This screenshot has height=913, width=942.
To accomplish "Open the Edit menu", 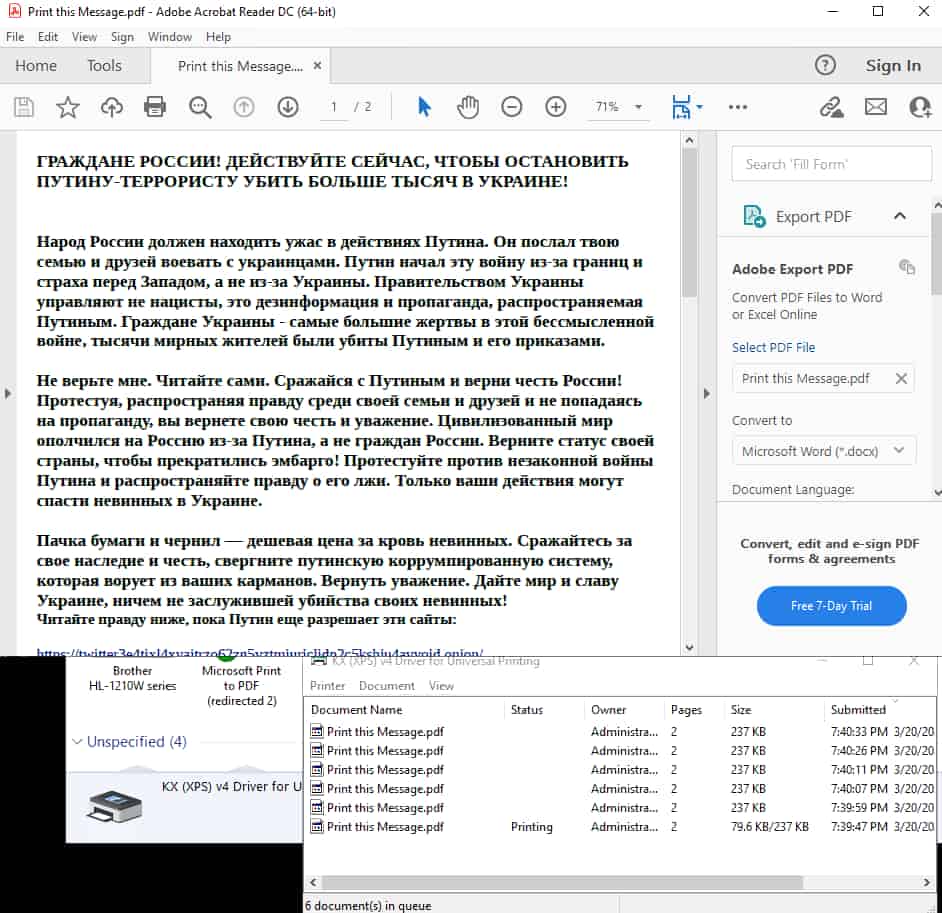I will pyautogui.click(x=48, y=37).
